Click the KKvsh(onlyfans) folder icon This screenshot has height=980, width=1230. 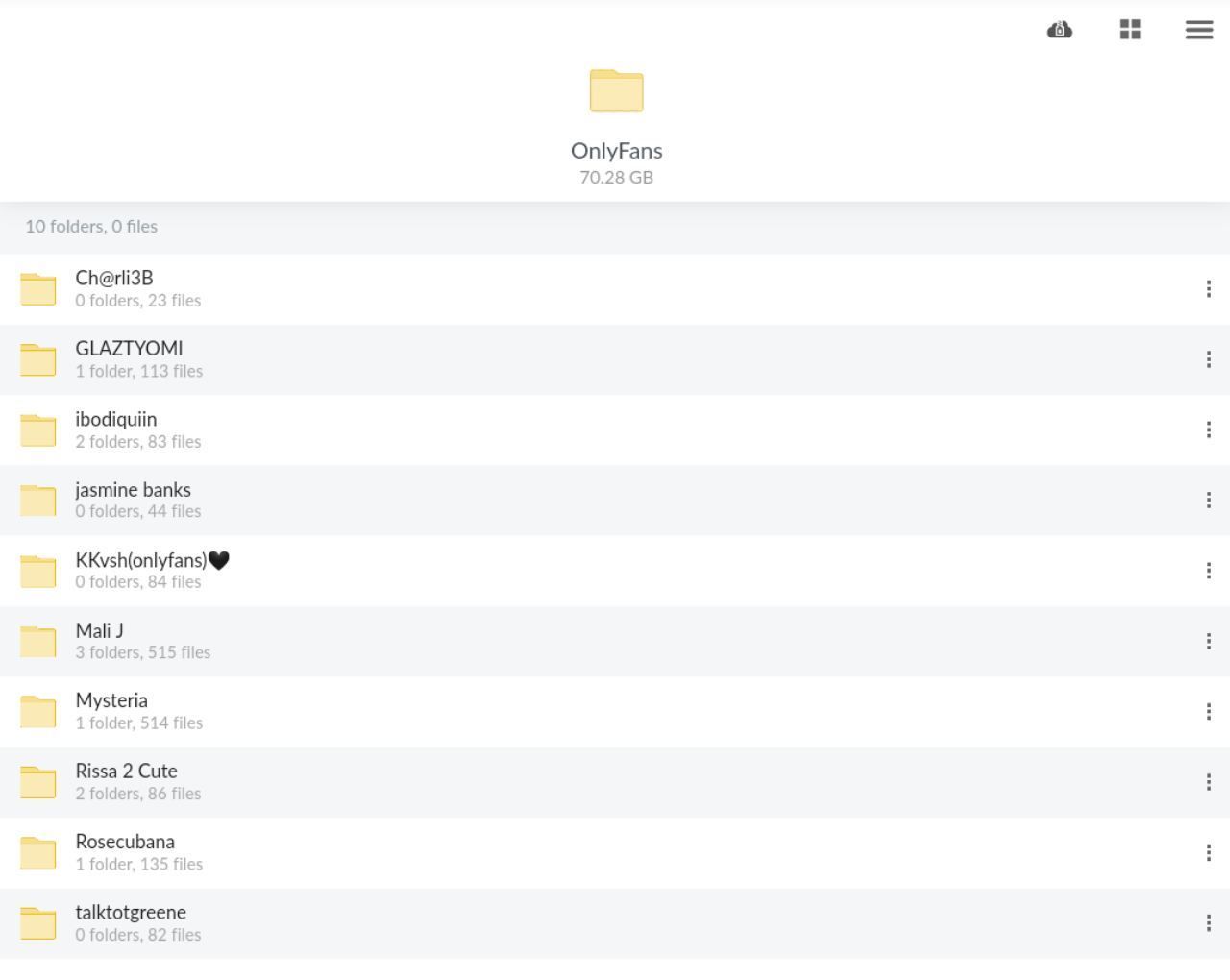click(x=38, y=571)
